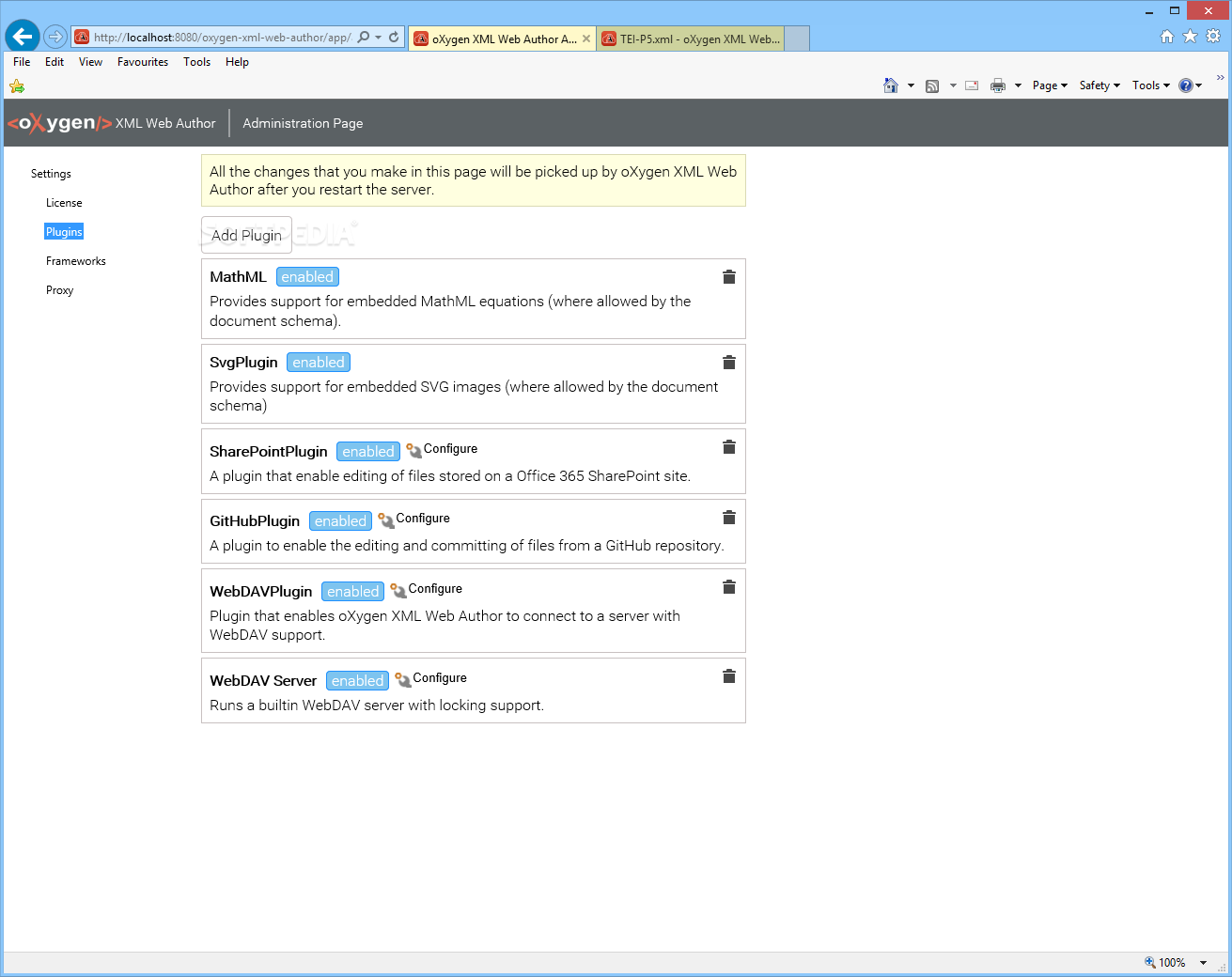Image resolution: width=1232 pixels, height=977 pixels.
Task: Open the Edit menu
Action: point(55,62)
